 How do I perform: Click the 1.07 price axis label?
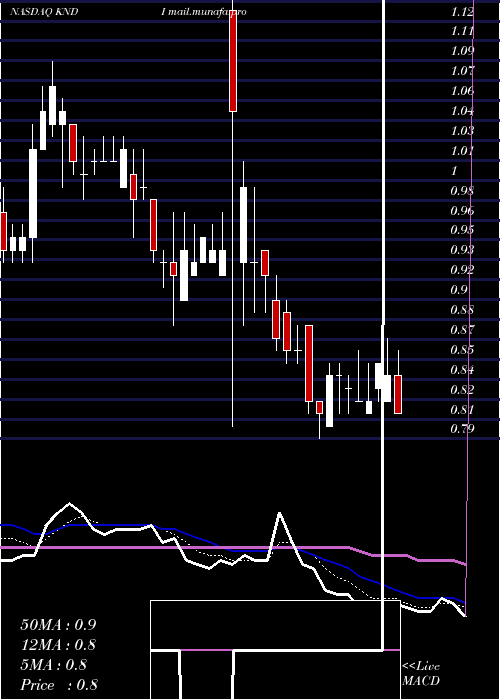[462, 71]
